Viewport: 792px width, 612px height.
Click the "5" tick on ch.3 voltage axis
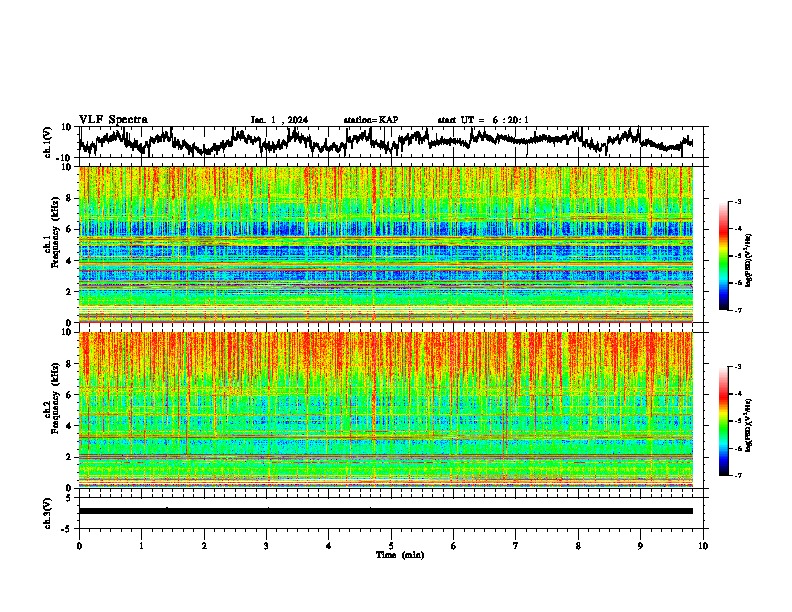[69, 498]
